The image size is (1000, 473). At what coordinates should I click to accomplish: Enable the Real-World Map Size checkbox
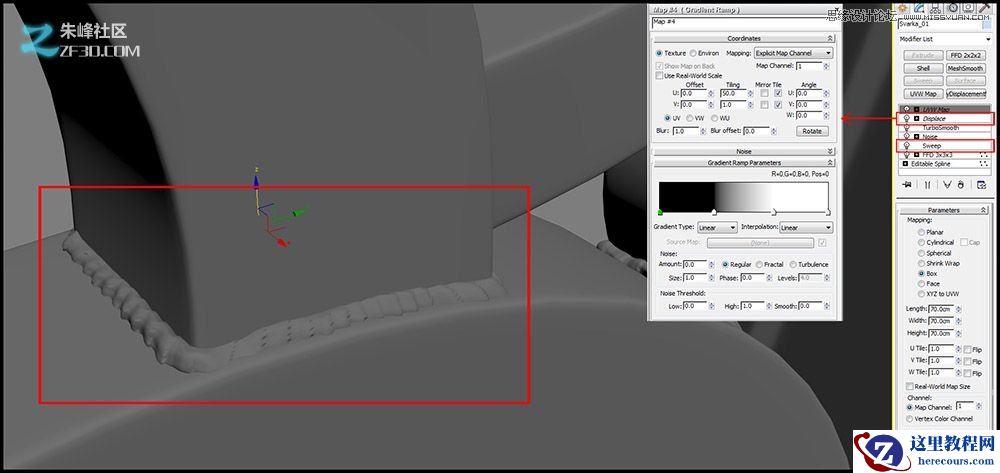[x=909, y=386]
